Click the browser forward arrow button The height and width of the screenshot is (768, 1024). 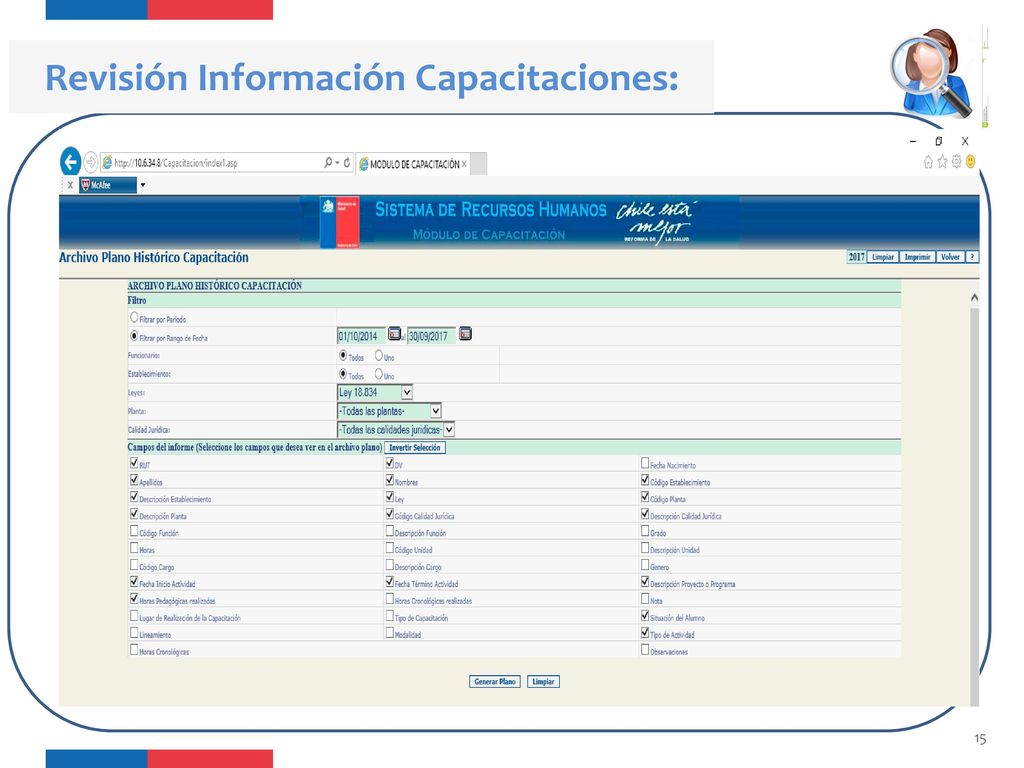pos(91,162)
